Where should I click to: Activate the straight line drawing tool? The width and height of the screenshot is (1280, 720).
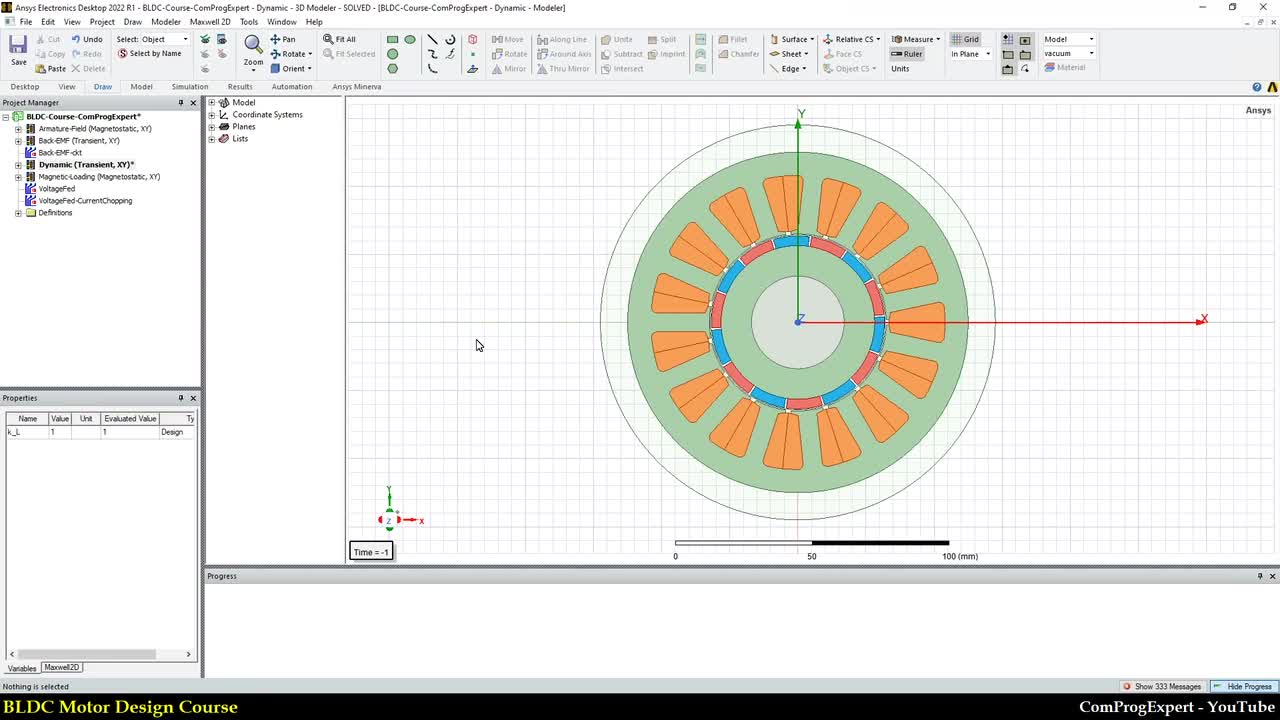pos(432,39)
